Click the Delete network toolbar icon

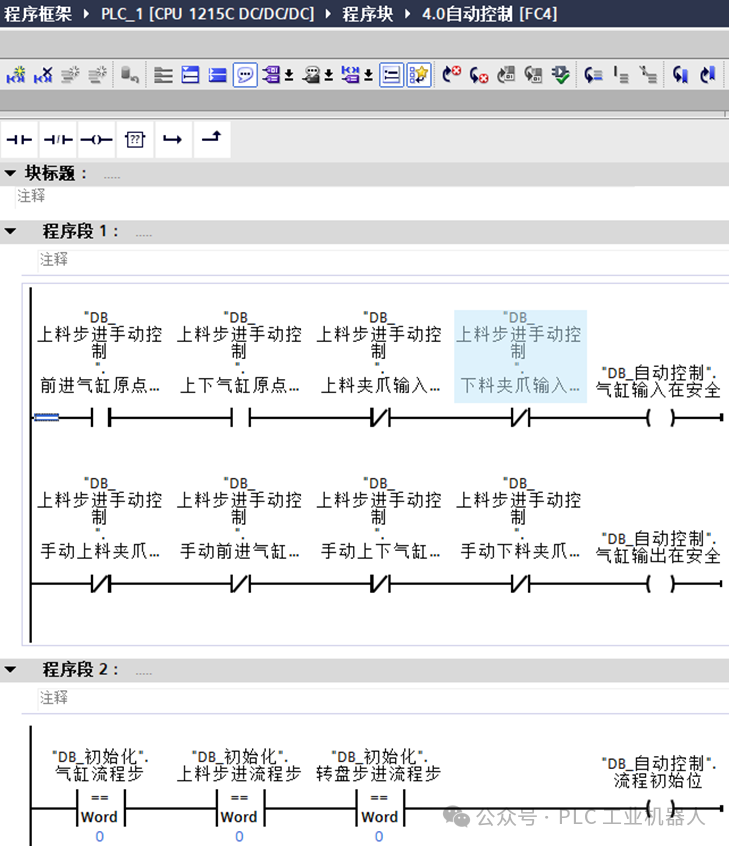point(43,74)
